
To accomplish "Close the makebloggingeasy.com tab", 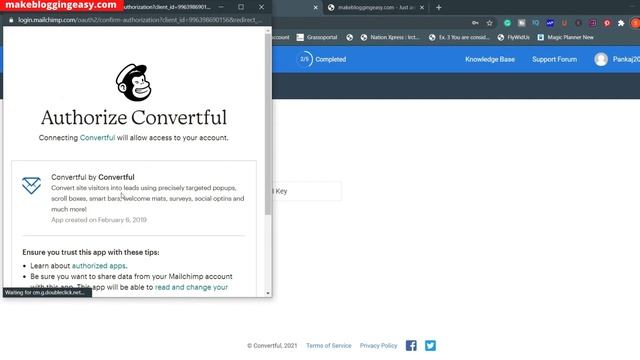I will click(422, 7).
